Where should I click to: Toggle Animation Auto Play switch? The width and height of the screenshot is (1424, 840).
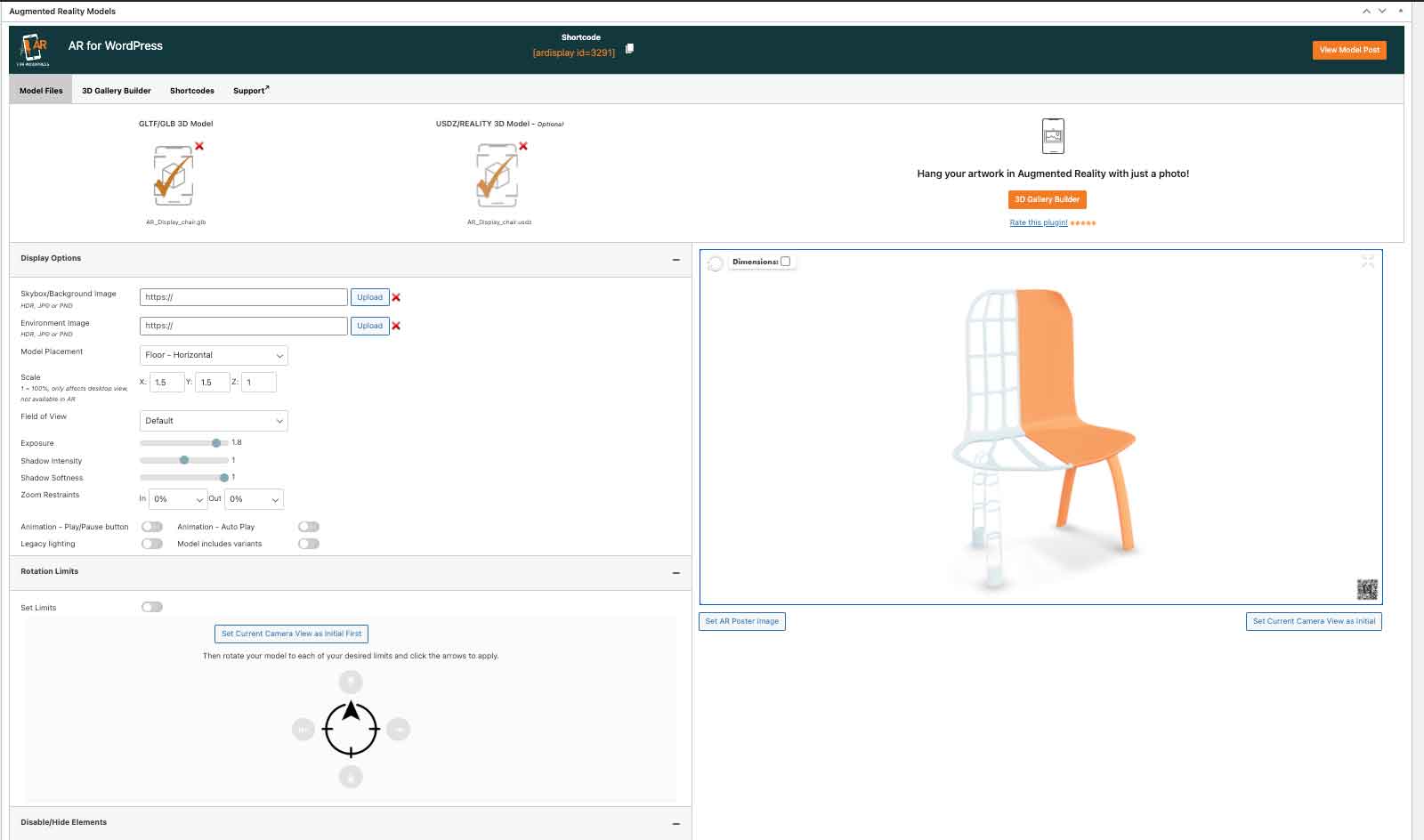click(x=309, y=527)
